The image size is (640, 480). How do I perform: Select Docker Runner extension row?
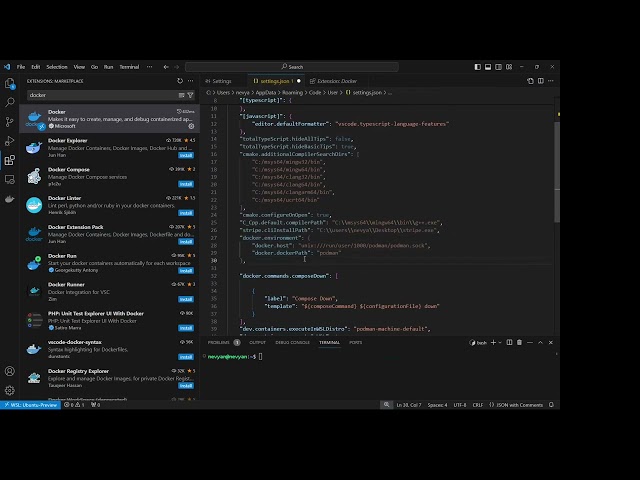coord(109,291)
